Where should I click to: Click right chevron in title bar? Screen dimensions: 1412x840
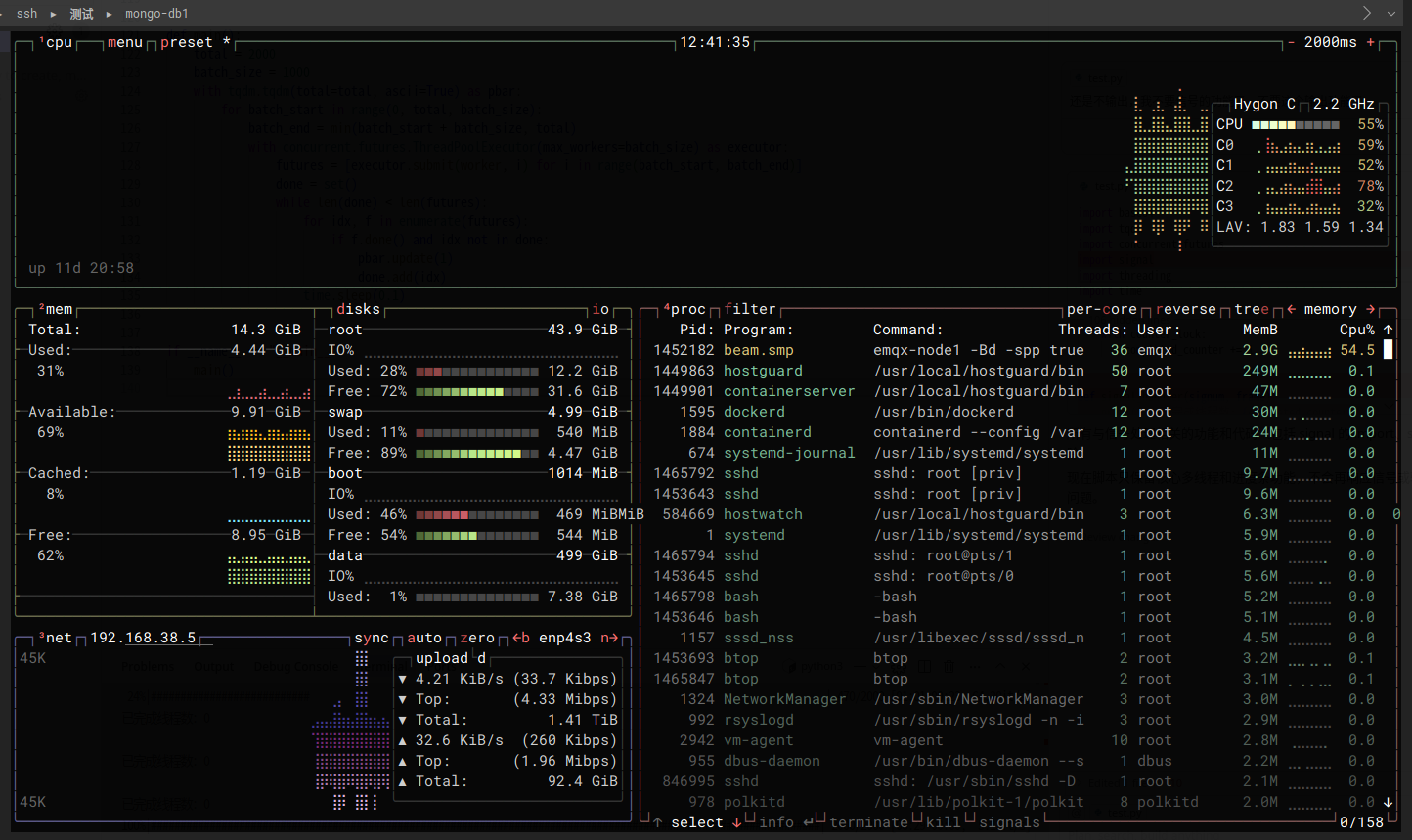[x=1366, y=13]
